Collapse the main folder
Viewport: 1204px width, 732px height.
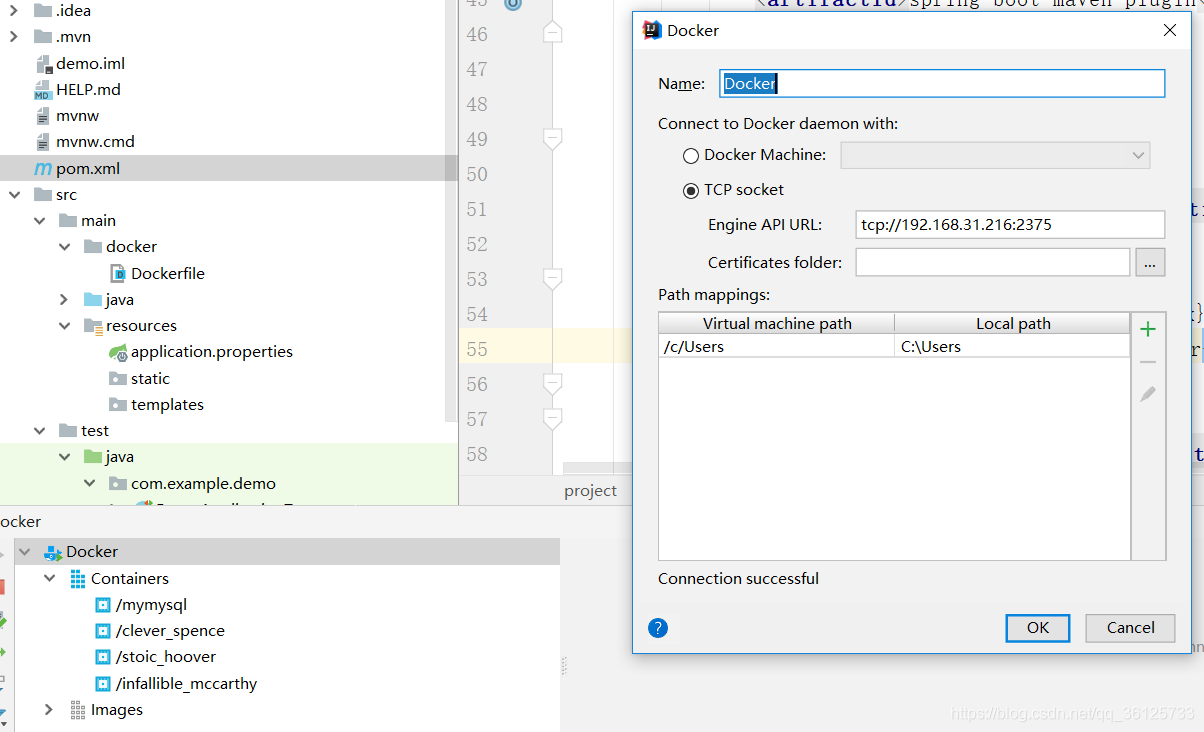point(40,221)
